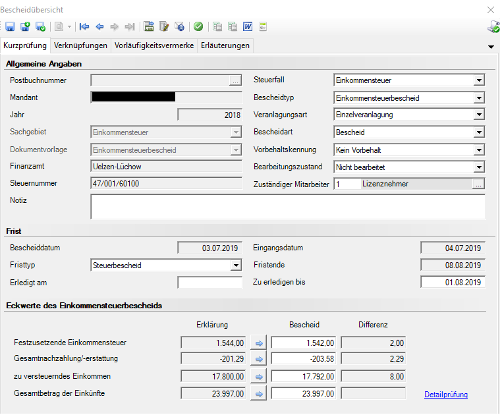Switch to Kurzprüfung tab

[25, 45]
